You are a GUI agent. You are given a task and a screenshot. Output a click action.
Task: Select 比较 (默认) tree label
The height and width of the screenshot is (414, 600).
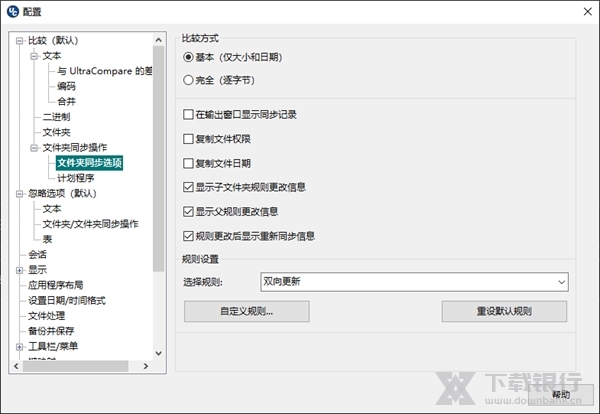pyautogui.click(x=53, y=40)
